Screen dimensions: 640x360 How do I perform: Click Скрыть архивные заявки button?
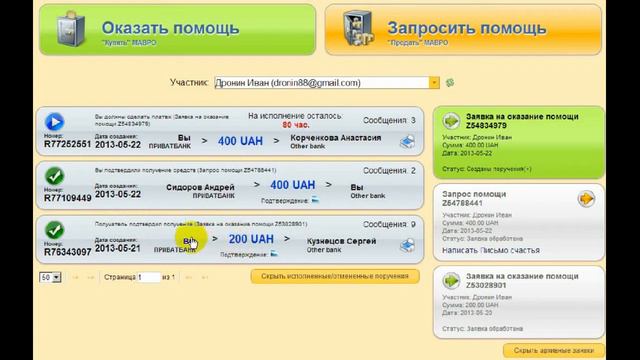(553, 350)
